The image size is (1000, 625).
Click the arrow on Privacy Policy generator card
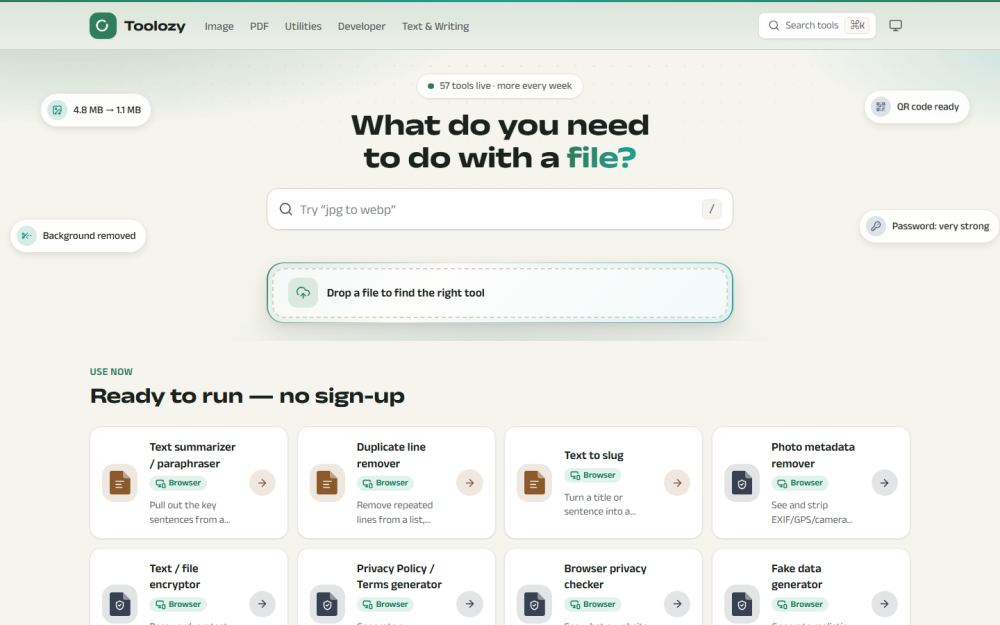(469, 604)
